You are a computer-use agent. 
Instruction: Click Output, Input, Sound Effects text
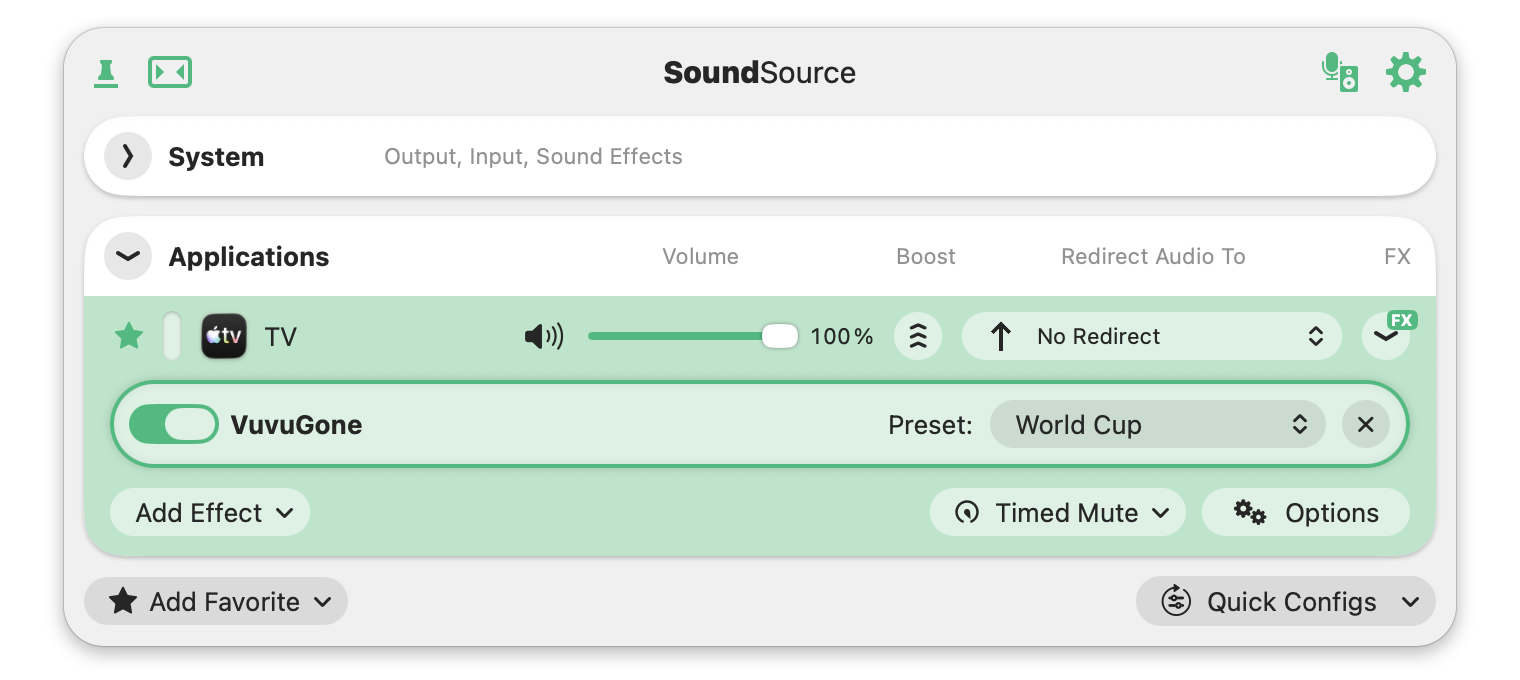[x=533, y=156]
